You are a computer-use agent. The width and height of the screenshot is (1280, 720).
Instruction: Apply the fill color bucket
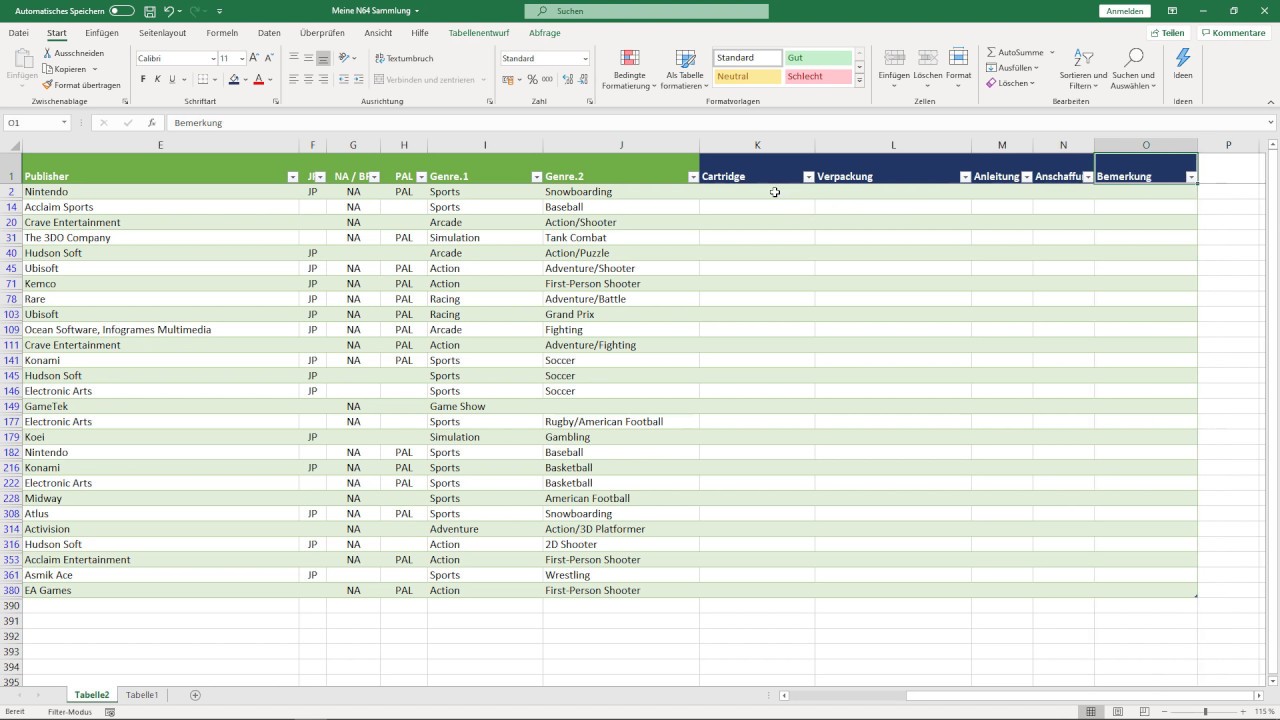click(234, 79)
